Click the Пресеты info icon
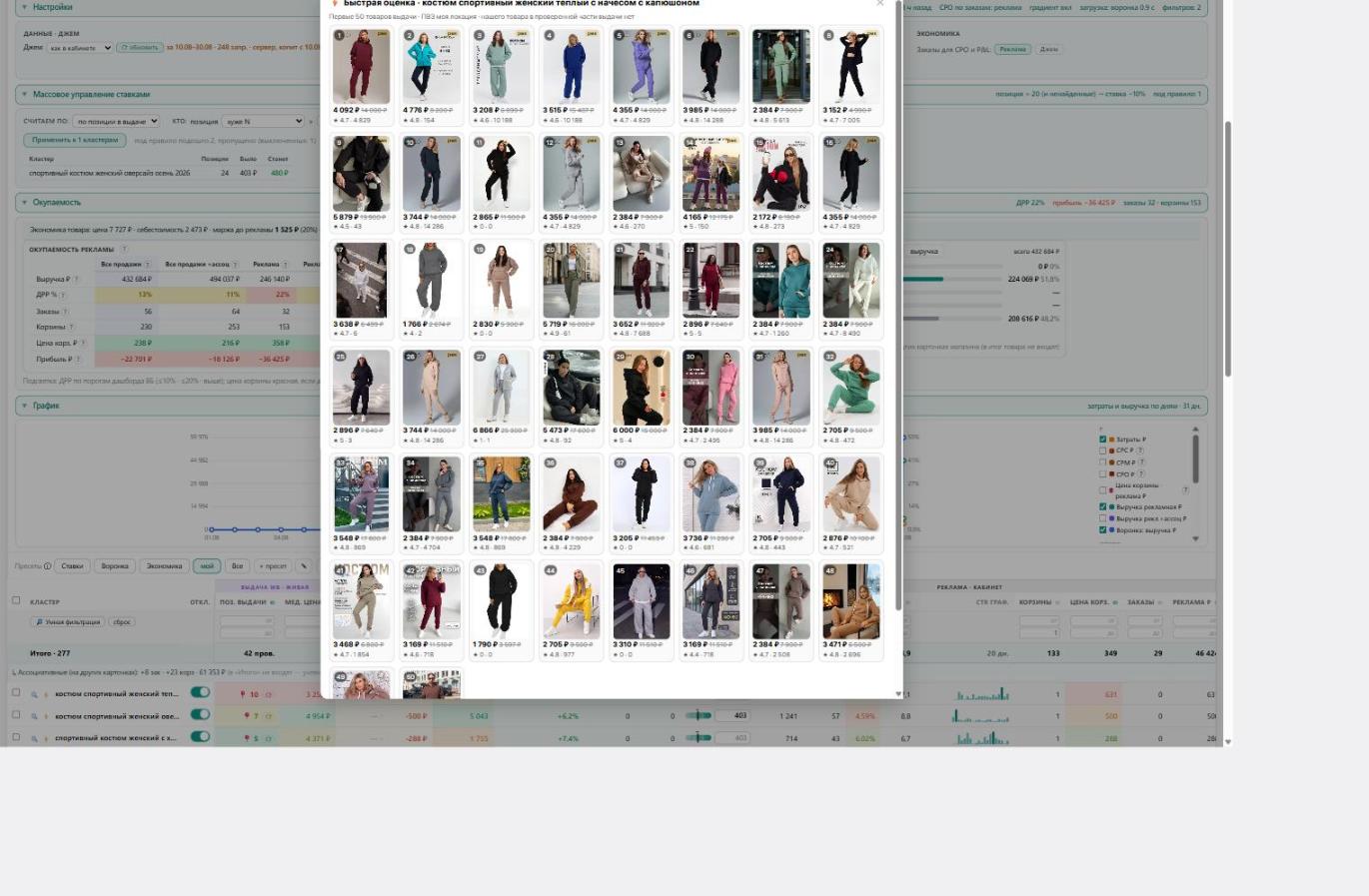Screen dimensions: 1369x896 47,566
